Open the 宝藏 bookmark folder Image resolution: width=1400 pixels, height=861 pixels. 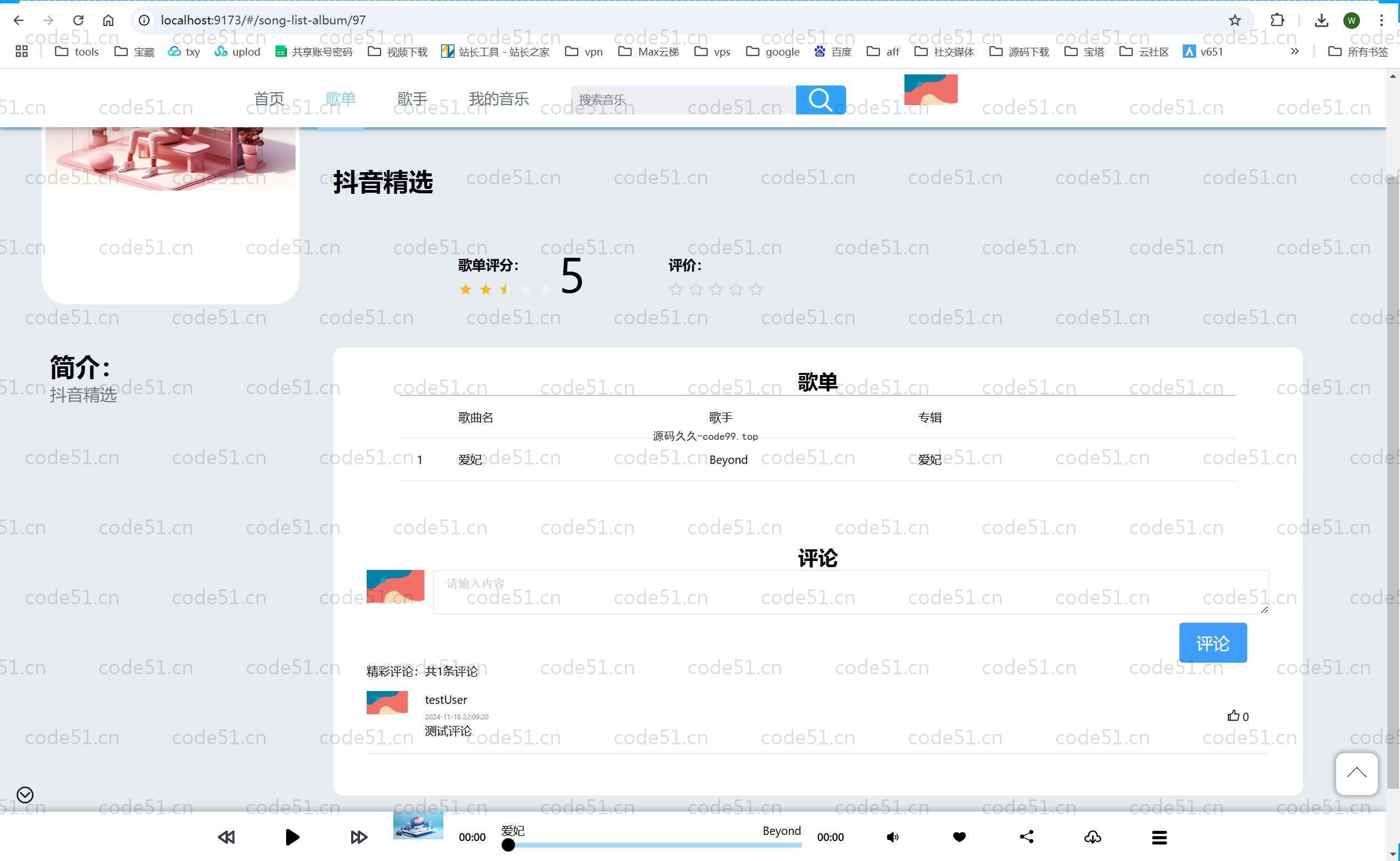tap(134, 51)
